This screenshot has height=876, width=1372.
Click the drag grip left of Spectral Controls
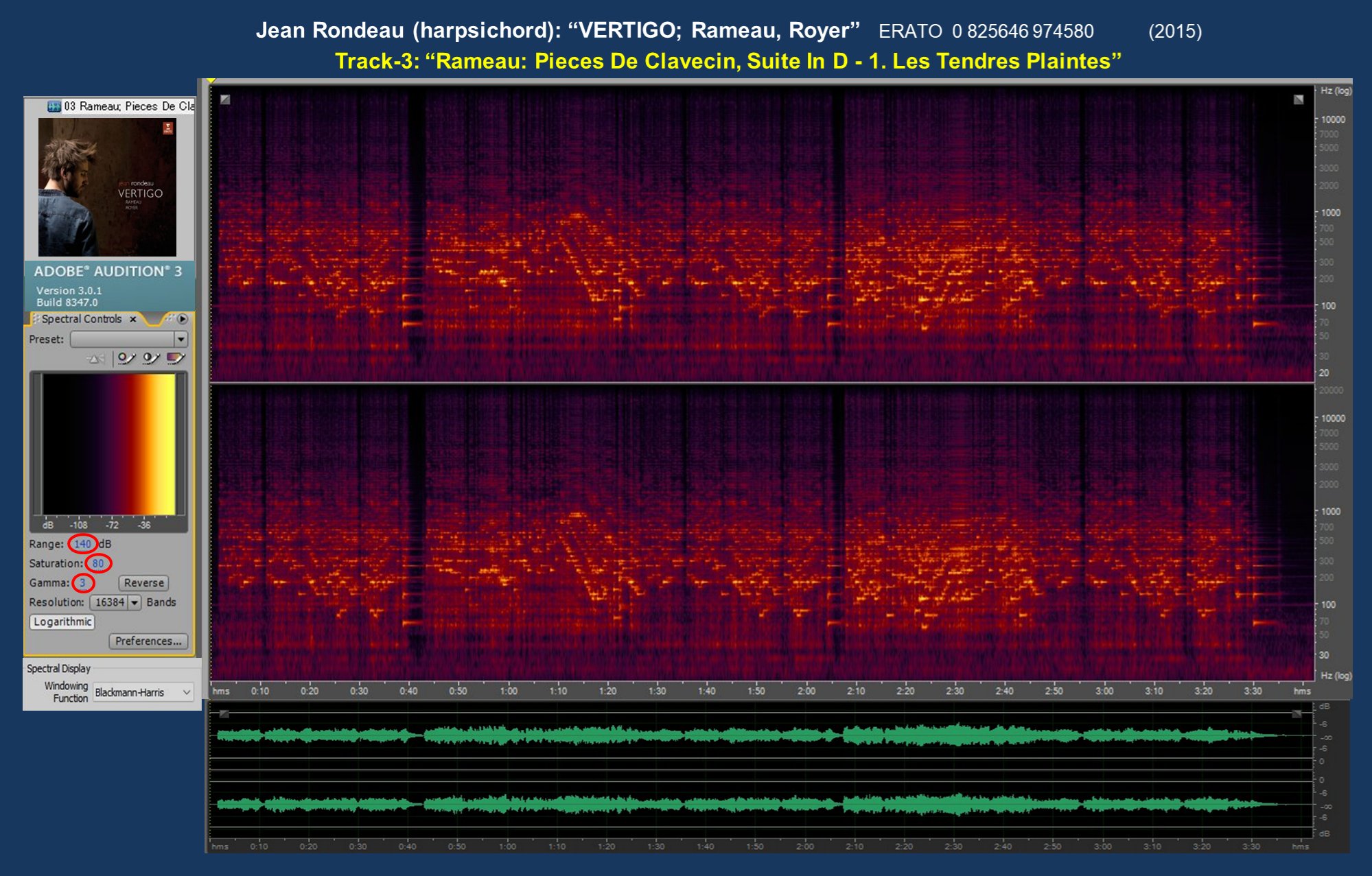[36, 319]
